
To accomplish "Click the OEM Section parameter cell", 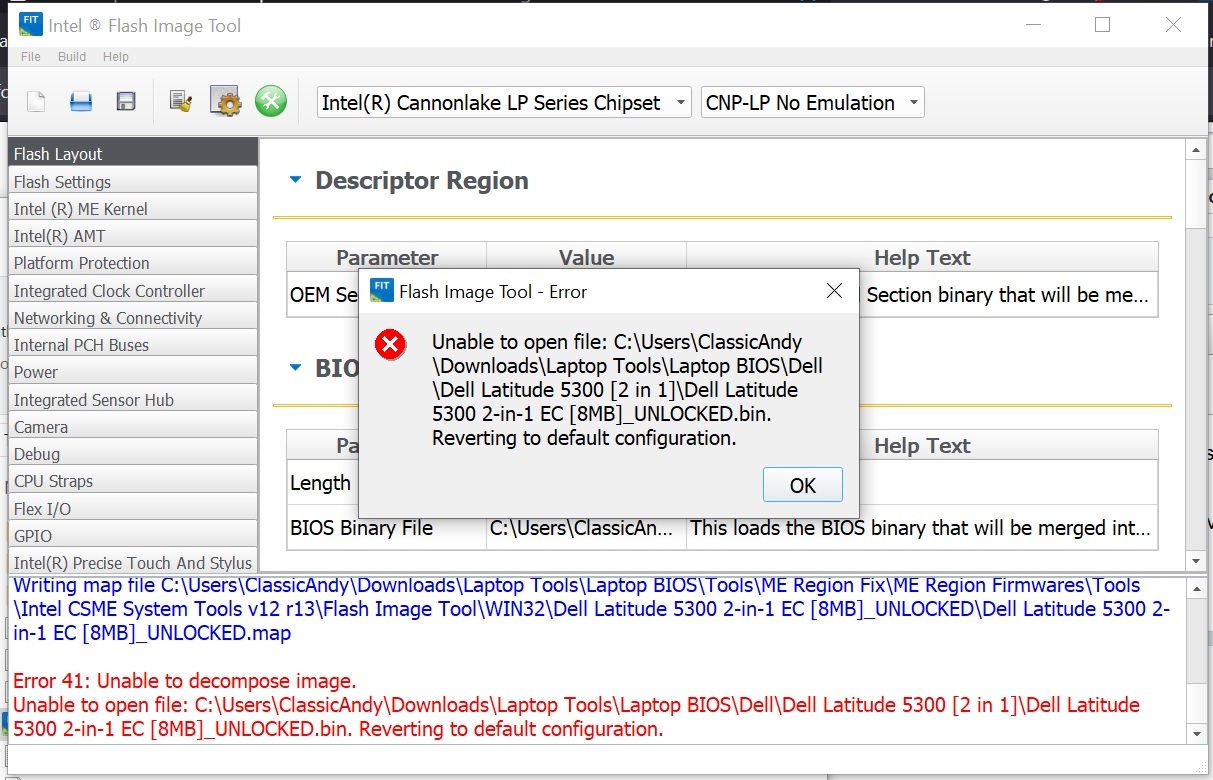I will 323,295.
